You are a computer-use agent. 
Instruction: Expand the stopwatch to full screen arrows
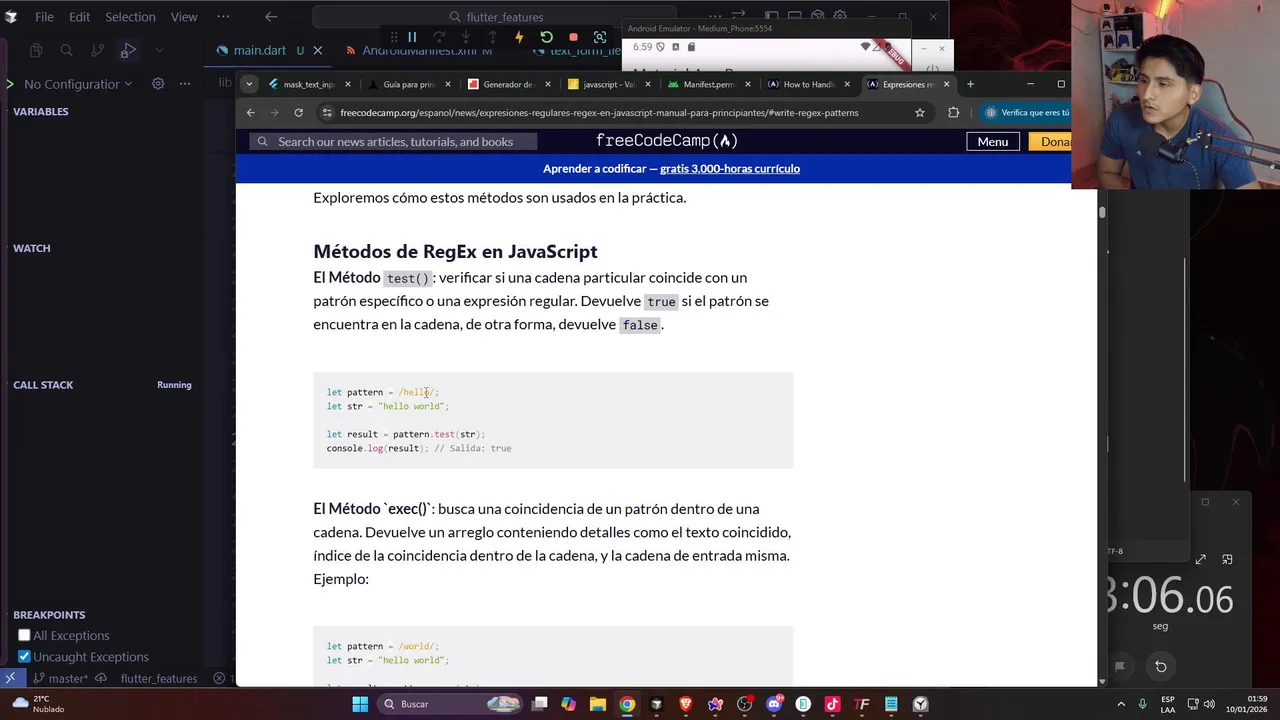[1200, 559]
